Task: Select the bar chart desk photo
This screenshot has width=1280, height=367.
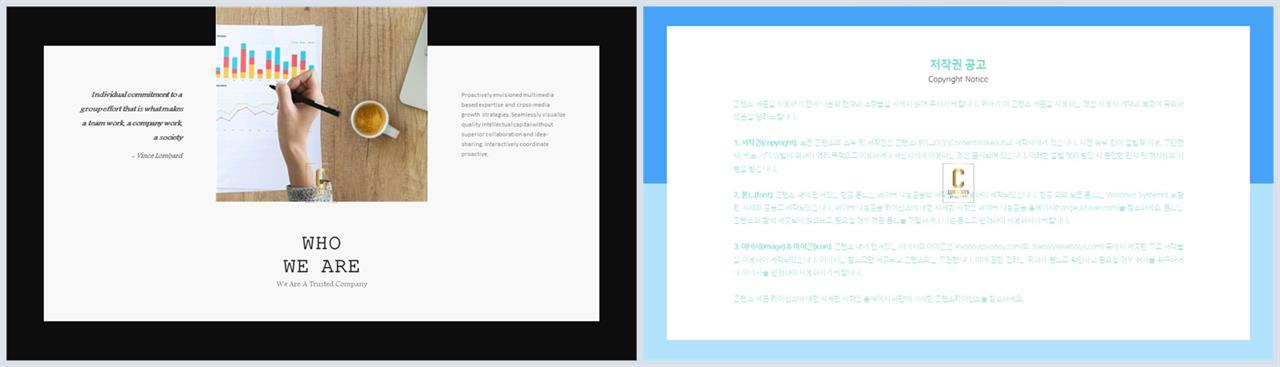Action: tap(321, 104)
